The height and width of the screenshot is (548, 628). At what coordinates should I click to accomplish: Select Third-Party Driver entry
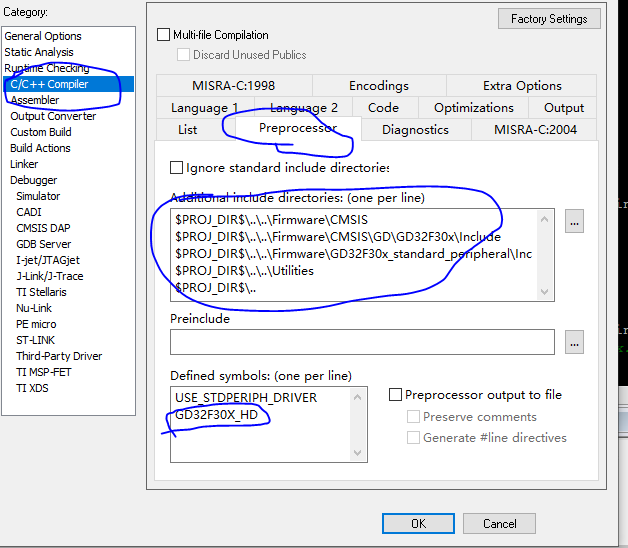(59, 357)
